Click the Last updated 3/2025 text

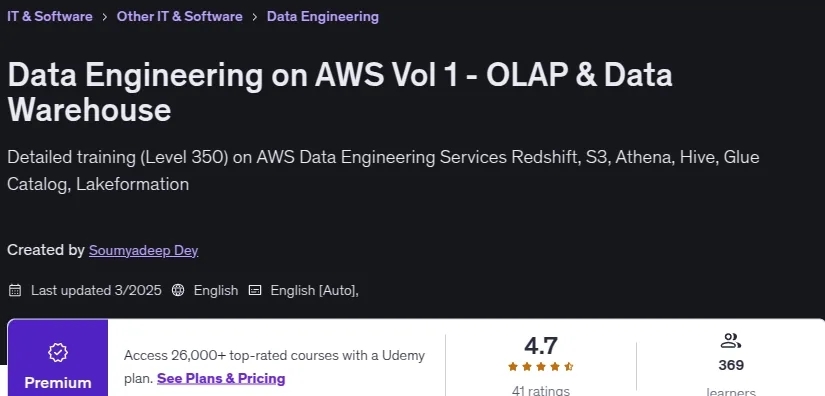pos(96,290)
